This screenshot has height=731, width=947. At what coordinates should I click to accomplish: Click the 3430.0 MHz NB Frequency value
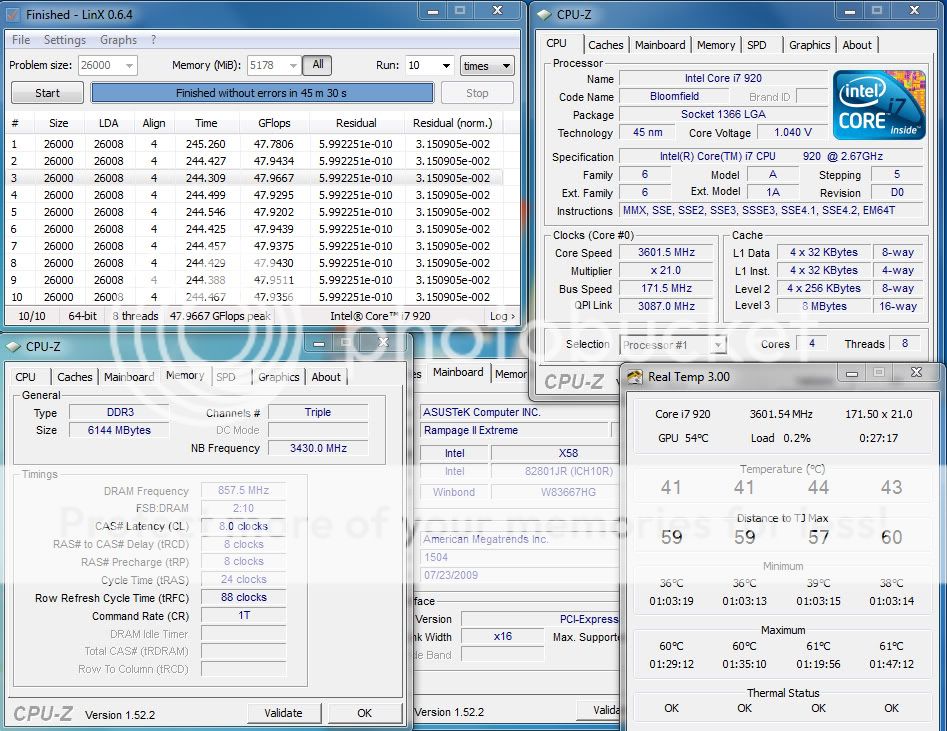318,448
